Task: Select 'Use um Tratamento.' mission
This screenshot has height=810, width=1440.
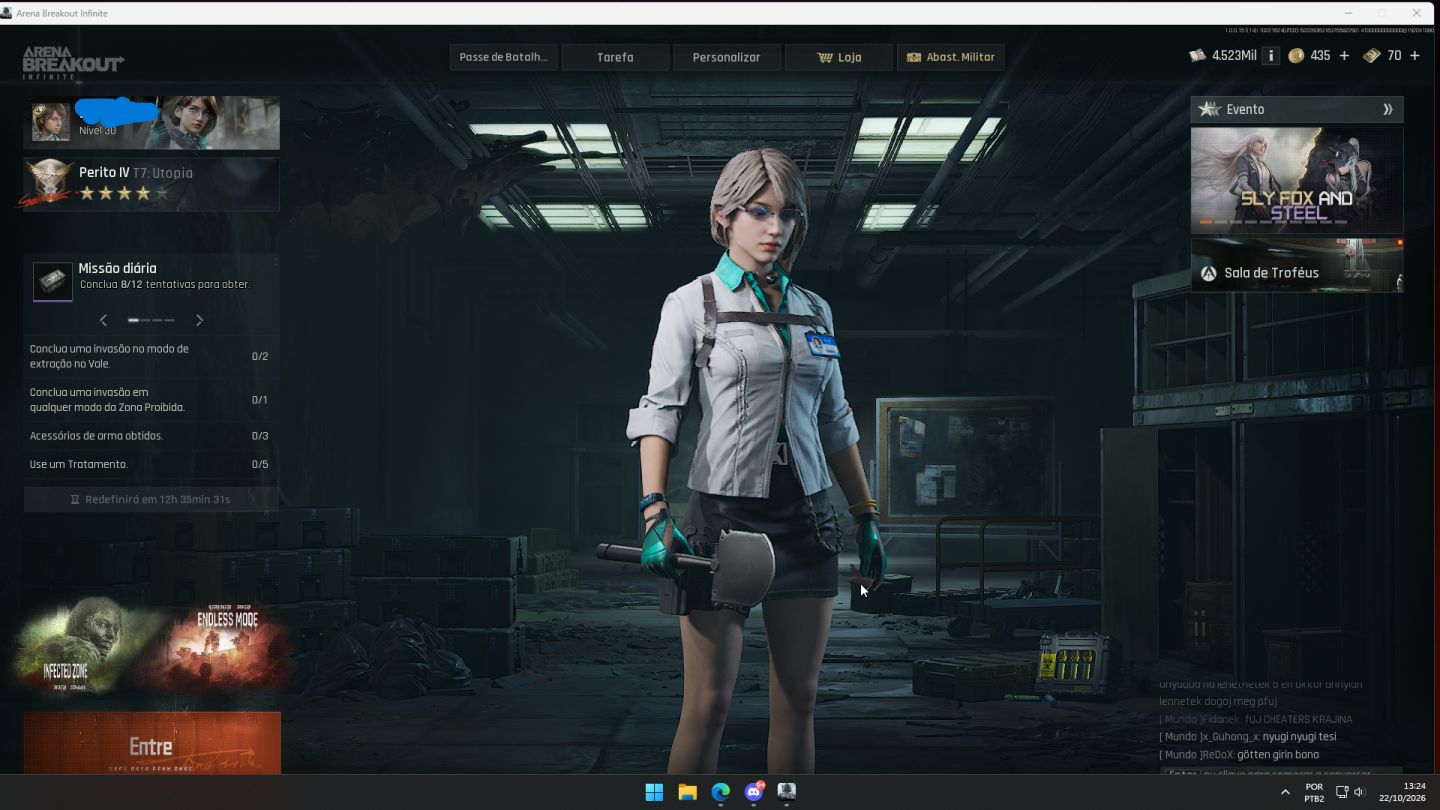Action: pyautogui.click(x=151, y=464)
